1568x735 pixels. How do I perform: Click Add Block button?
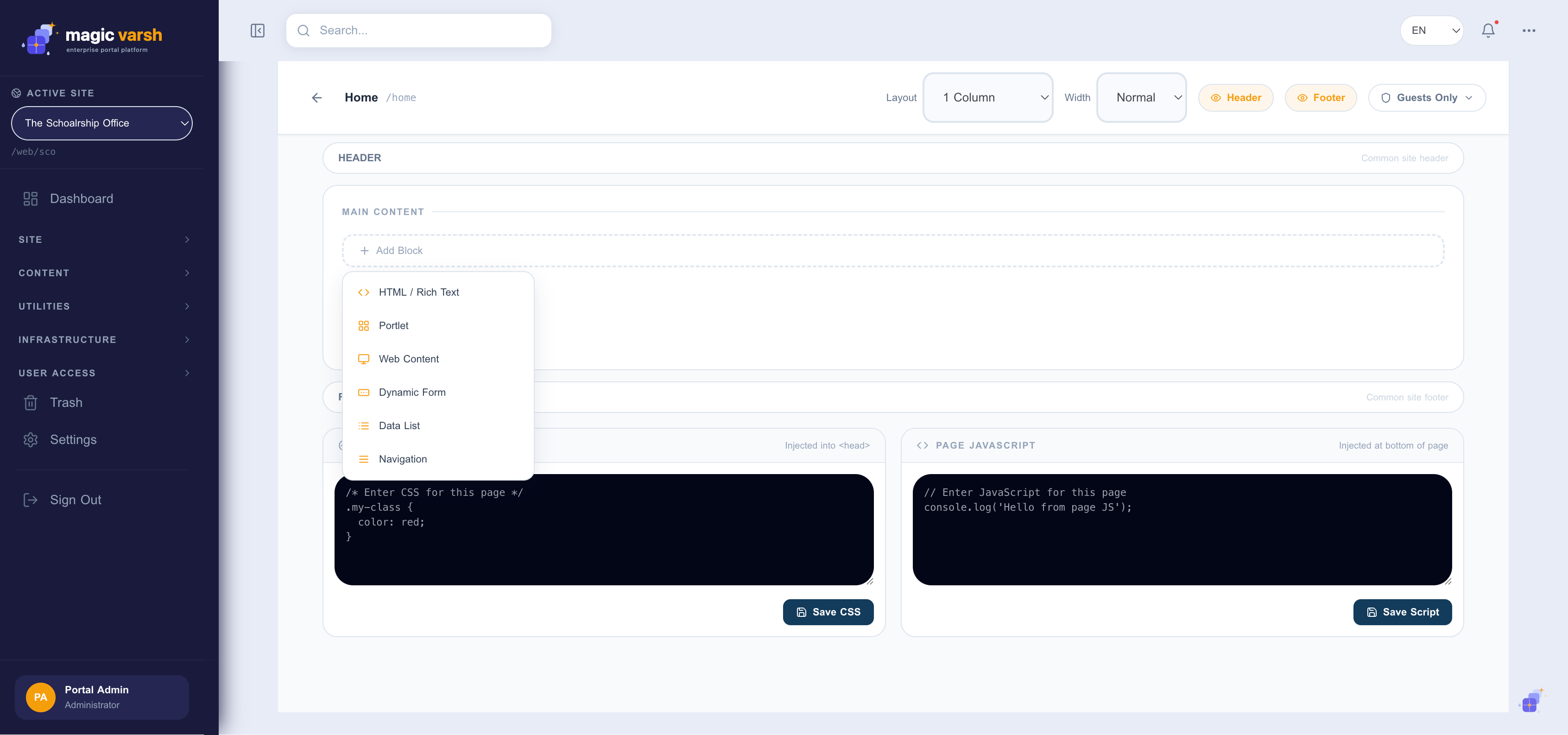pyautogui.click(x=893, y=250)
